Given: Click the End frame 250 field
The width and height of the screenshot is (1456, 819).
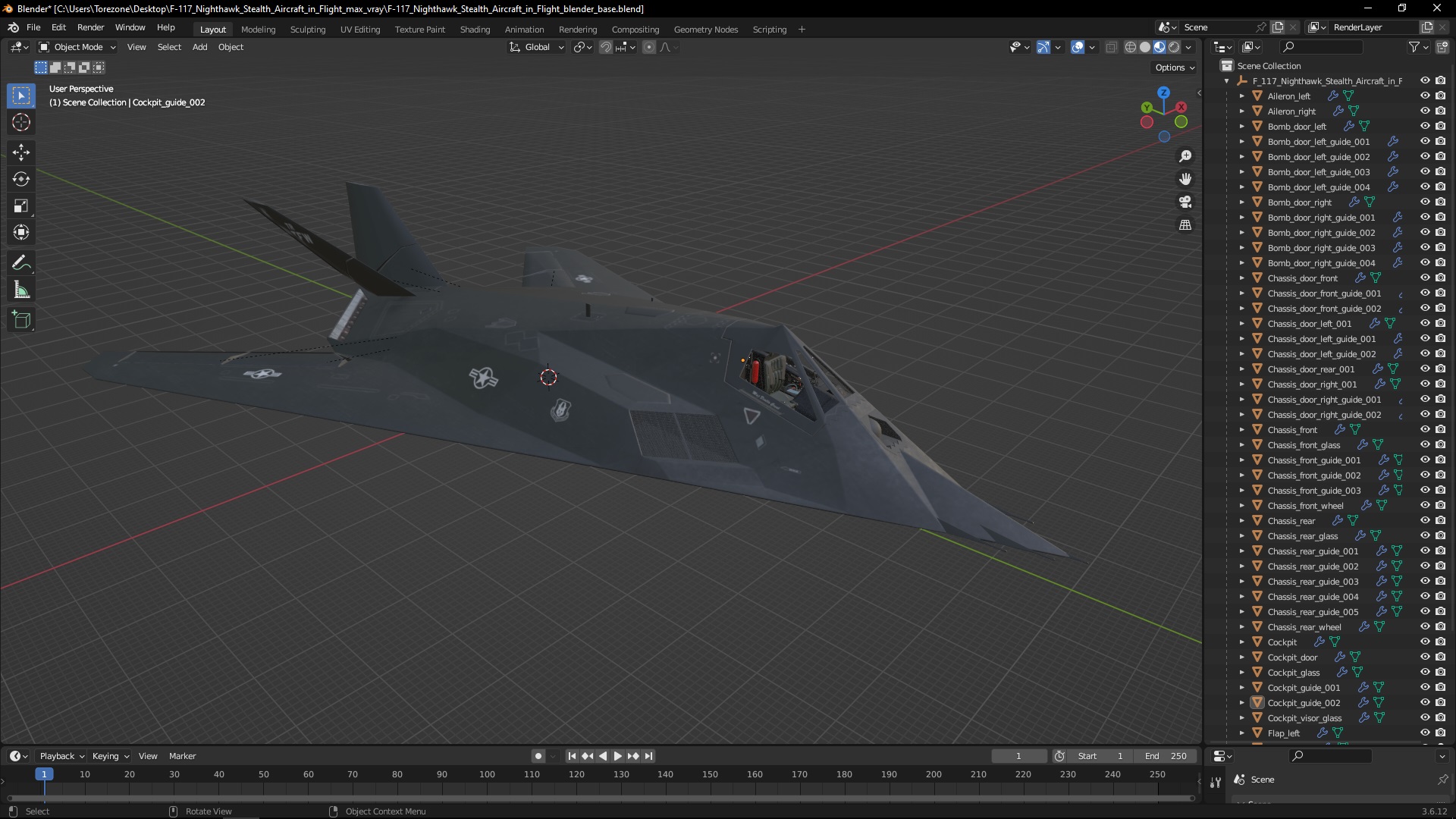Looking at the screenshot, I should (1166, 756).
